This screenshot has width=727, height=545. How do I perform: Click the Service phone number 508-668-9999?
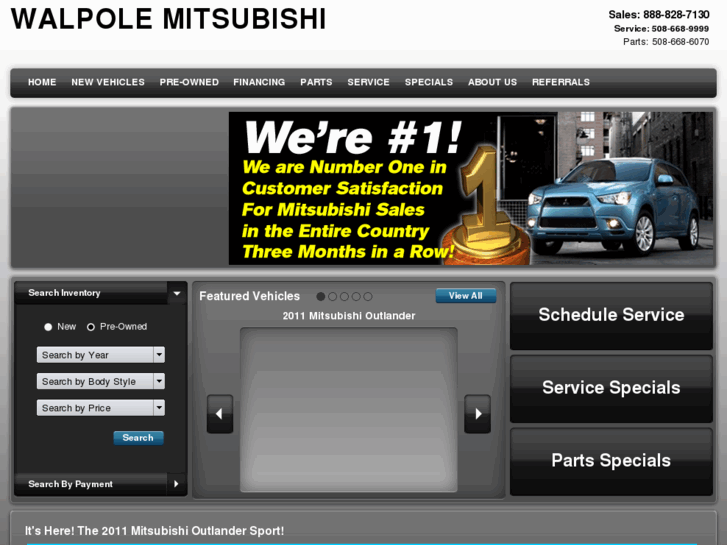click(680, 29)
